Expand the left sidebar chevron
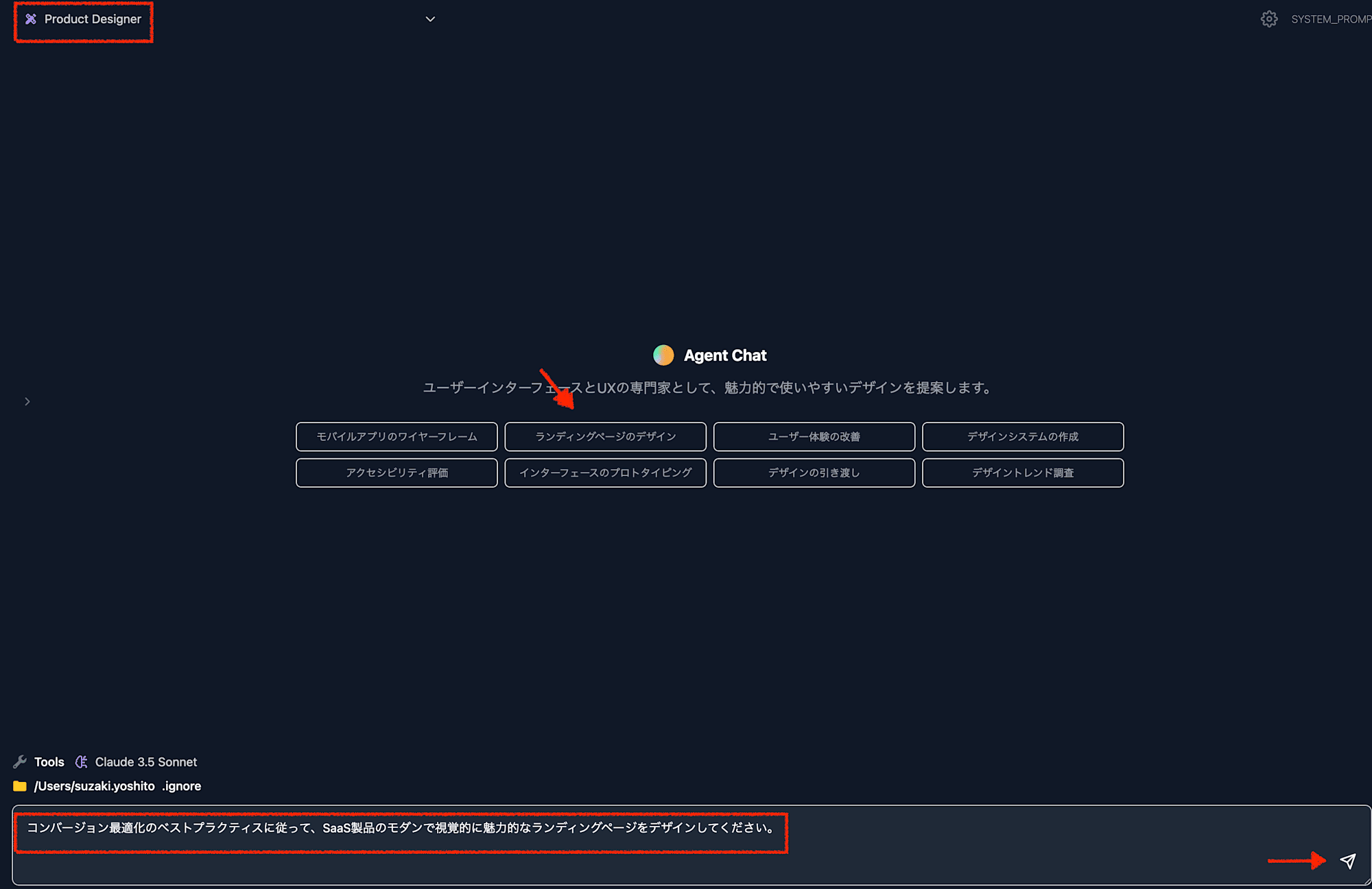 [27, 401]
